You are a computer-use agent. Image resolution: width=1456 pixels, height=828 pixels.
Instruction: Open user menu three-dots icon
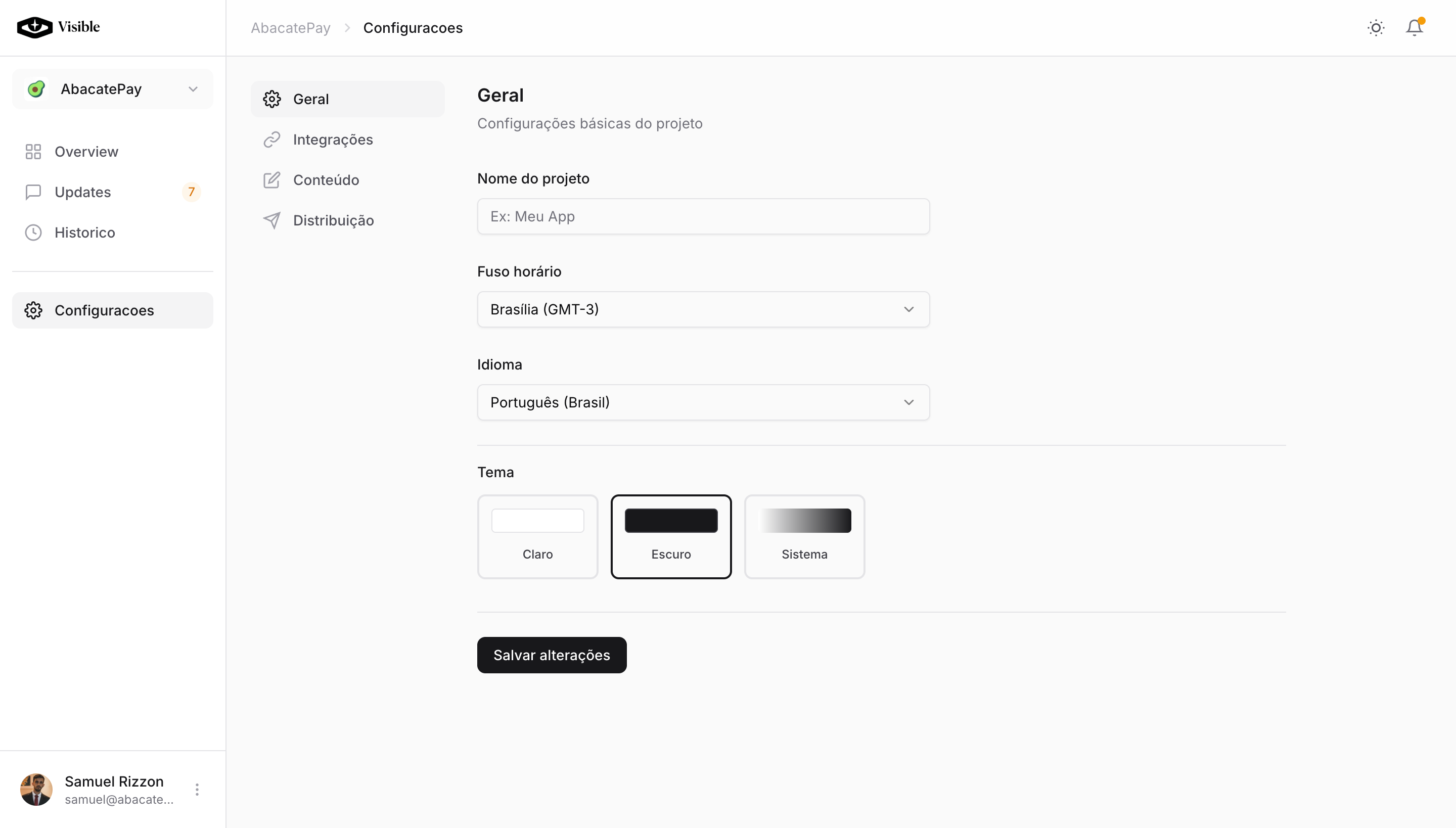pyautogui.click(x=197, y=790)
